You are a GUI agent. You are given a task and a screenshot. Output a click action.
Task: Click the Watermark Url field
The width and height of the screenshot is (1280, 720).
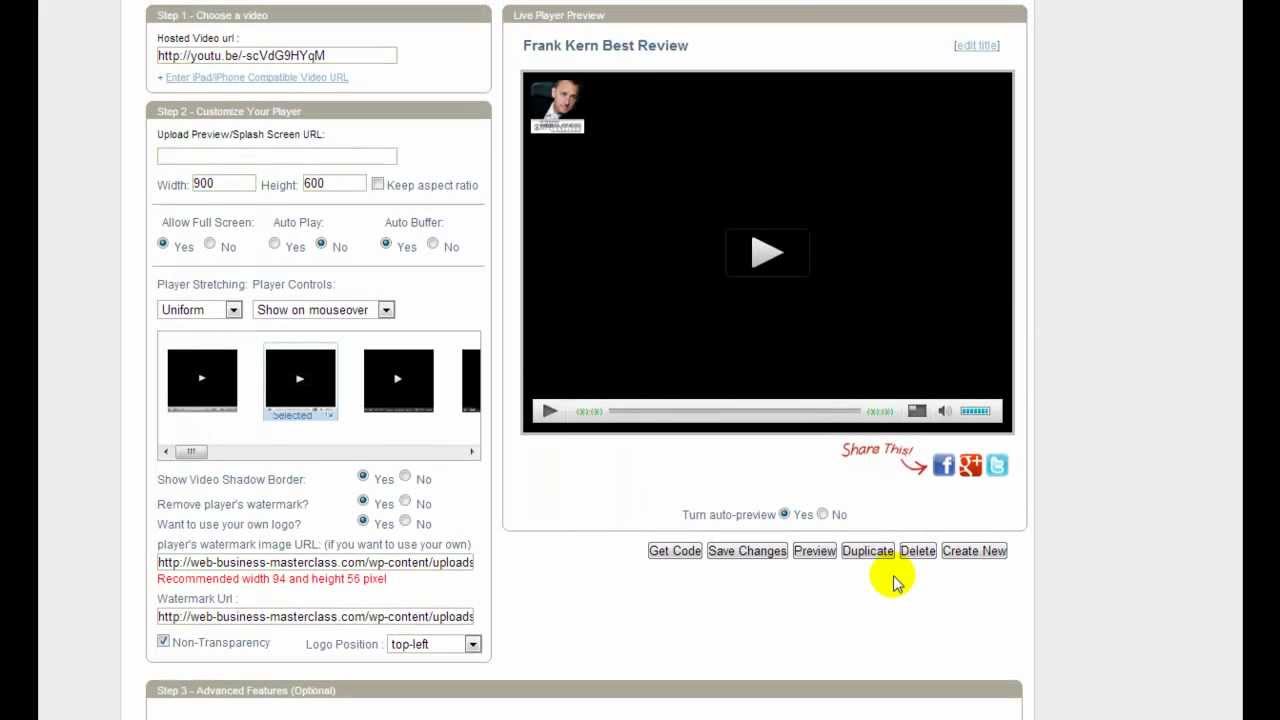(315, 616)
